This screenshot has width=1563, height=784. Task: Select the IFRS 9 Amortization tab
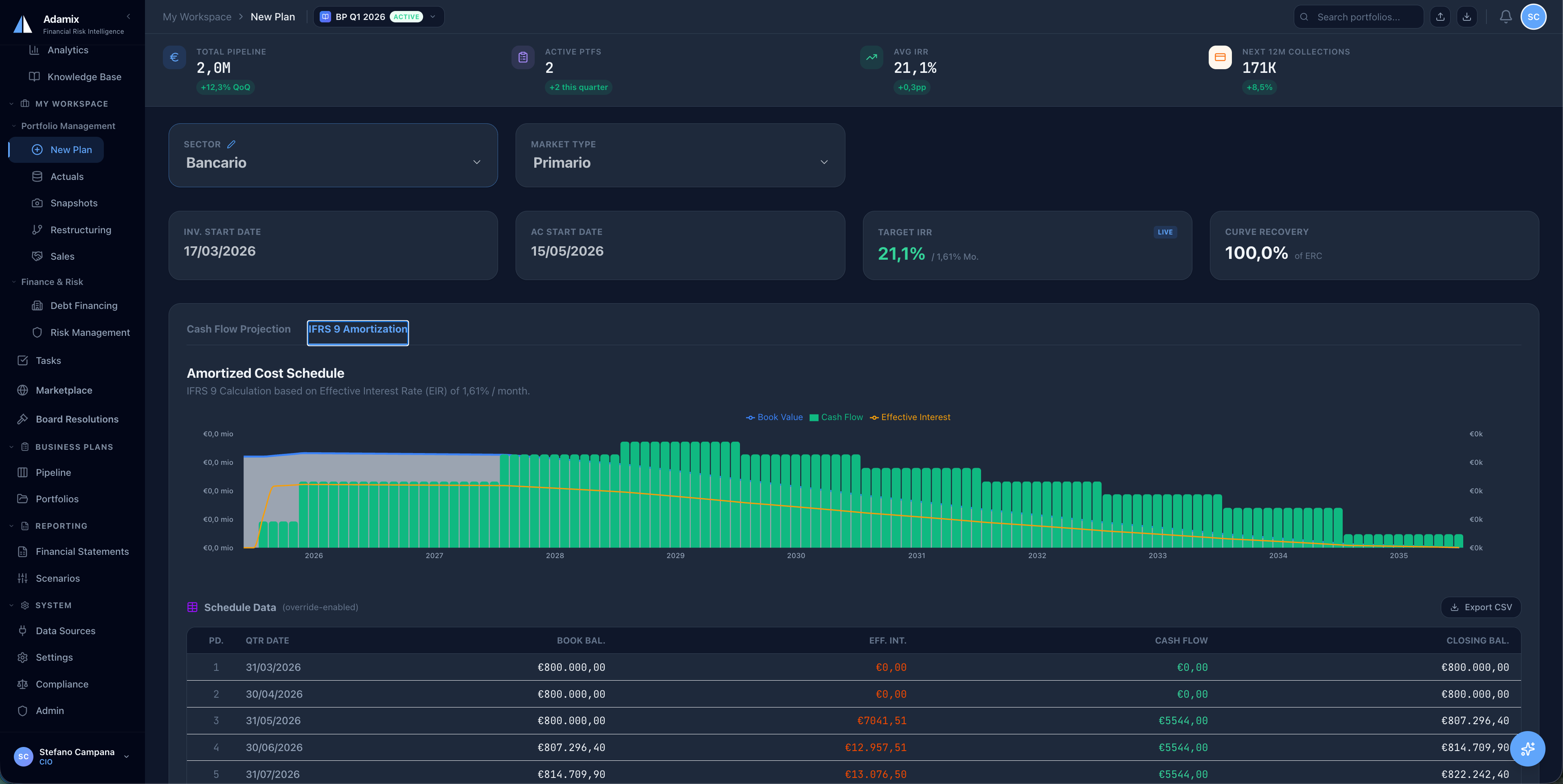coord(358,329)
